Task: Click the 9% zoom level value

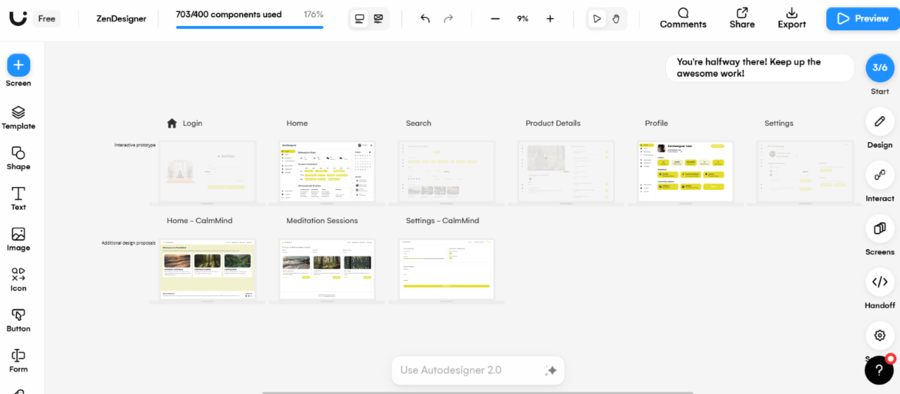Action: pos(522,18)
